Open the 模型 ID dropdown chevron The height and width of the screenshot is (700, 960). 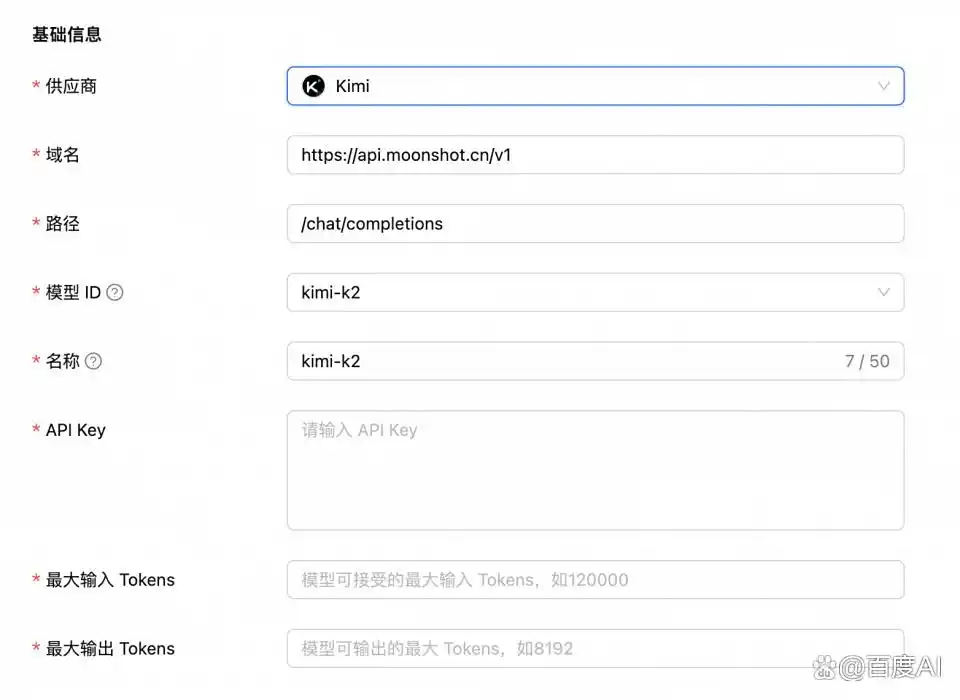coord(883,292)
